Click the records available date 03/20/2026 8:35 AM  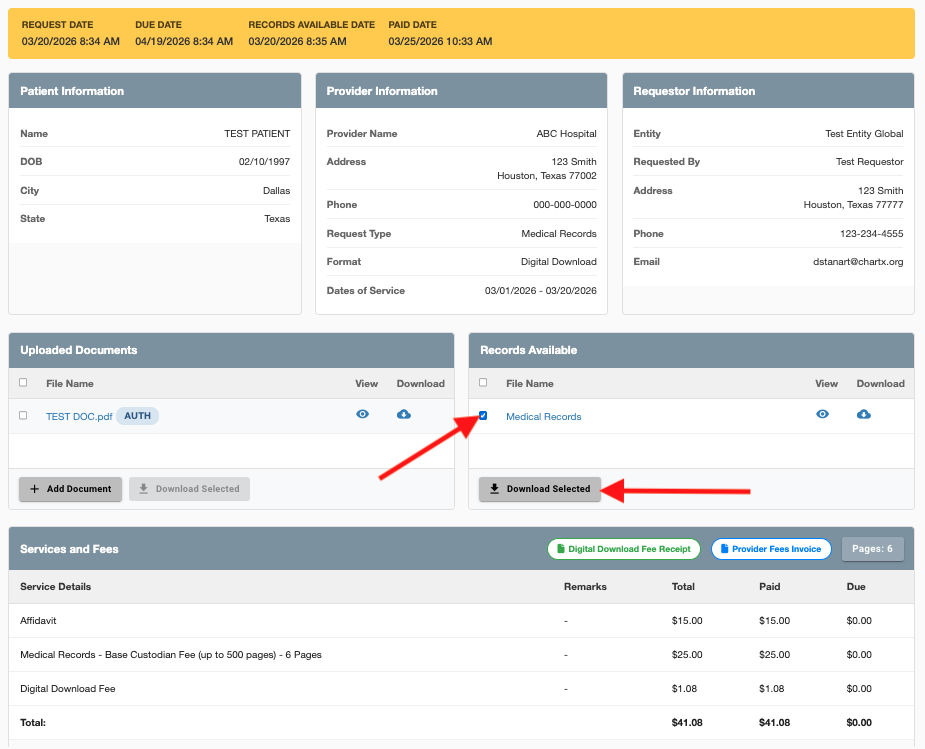tap(297, 41)
